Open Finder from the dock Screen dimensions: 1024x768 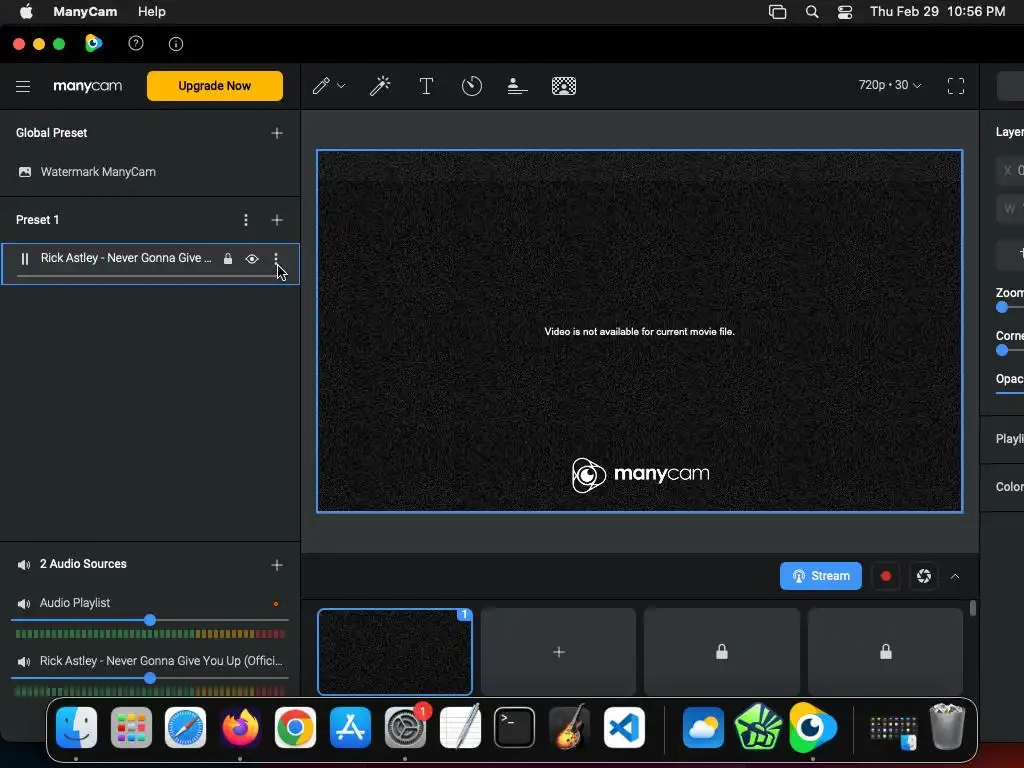[76, 728]
